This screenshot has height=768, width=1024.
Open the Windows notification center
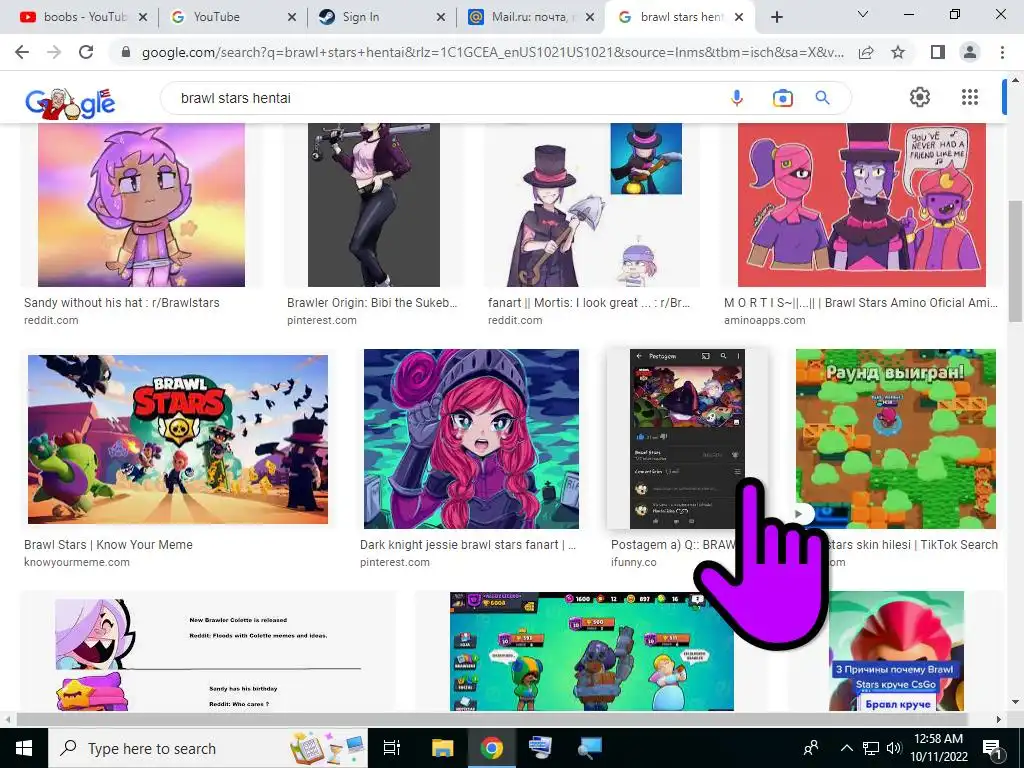click(x=992, y=749)
